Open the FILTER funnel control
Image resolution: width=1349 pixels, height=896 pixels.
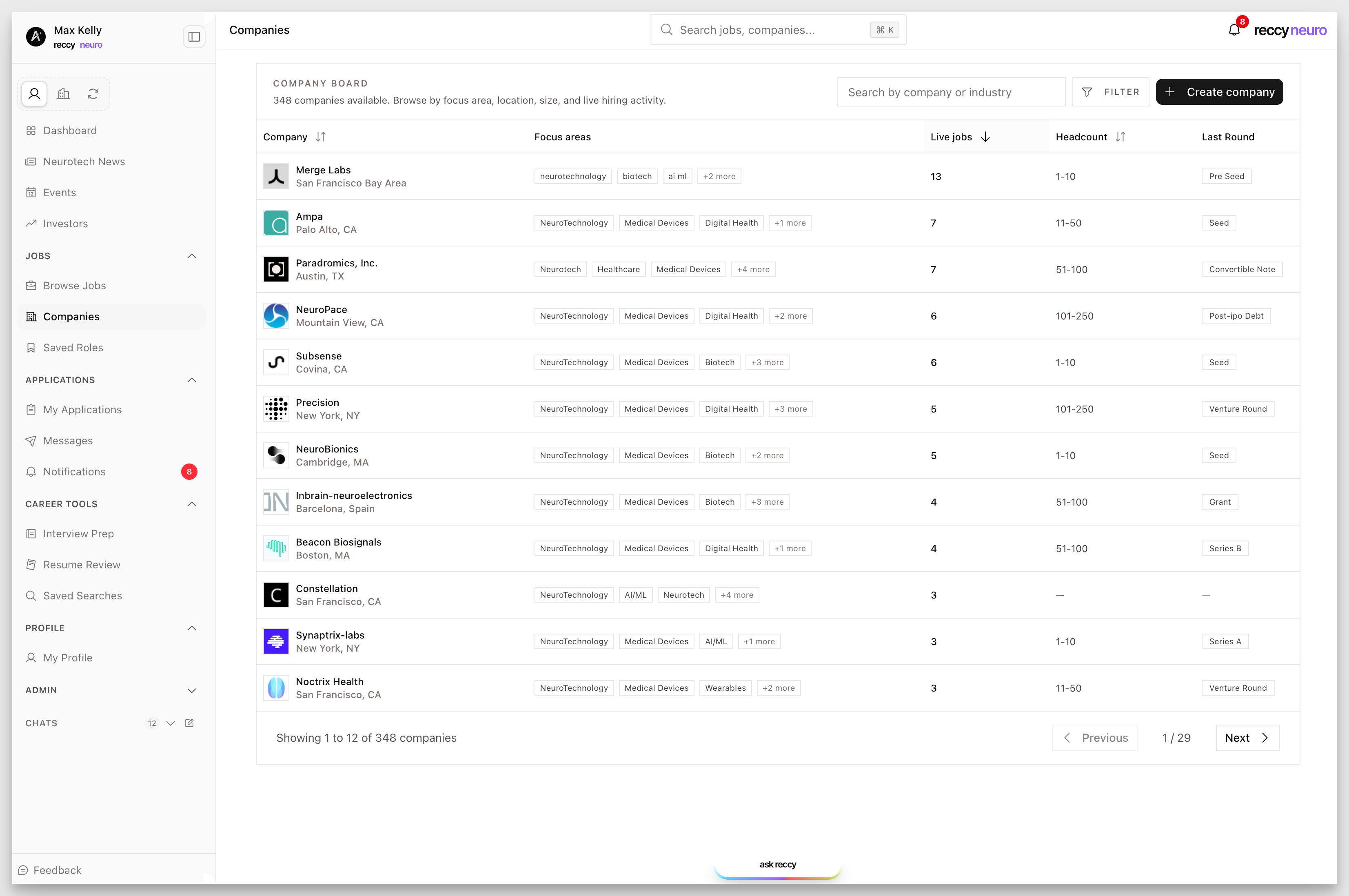(1110, 91)
